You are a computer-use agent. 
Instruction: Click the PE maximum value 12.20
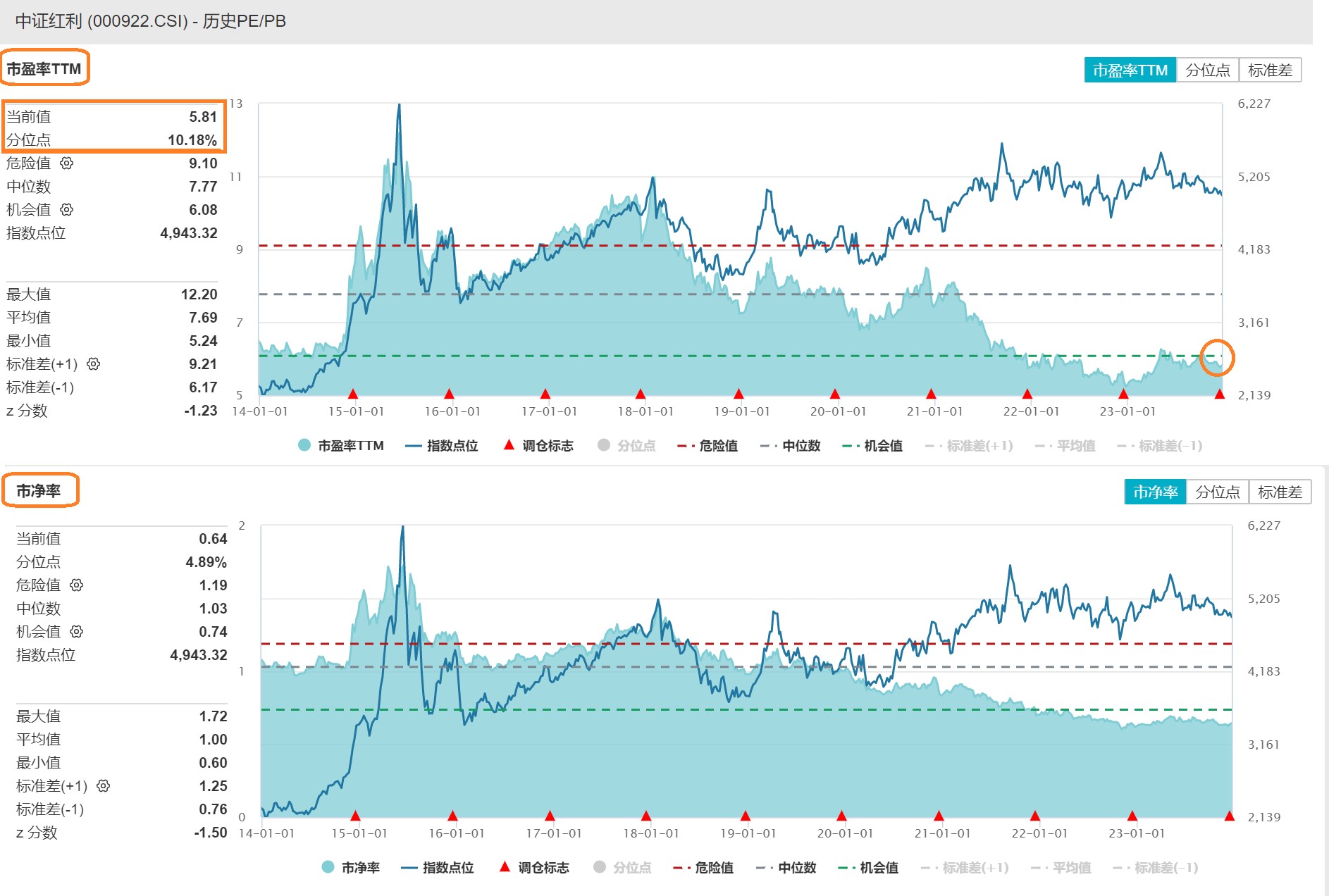pyautogui.click(x=199, y=294)
